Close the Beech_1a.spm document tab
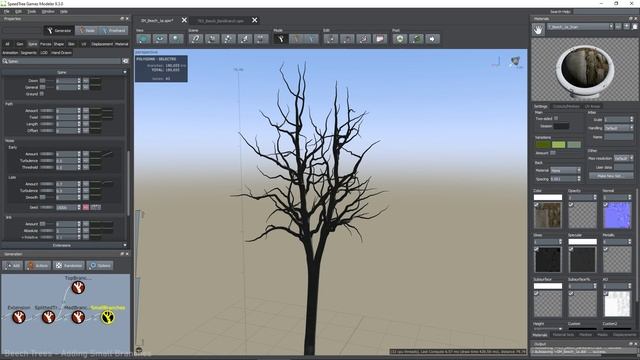Image resolution: width=640 pixels, height=360 pixels. [184, 20]
